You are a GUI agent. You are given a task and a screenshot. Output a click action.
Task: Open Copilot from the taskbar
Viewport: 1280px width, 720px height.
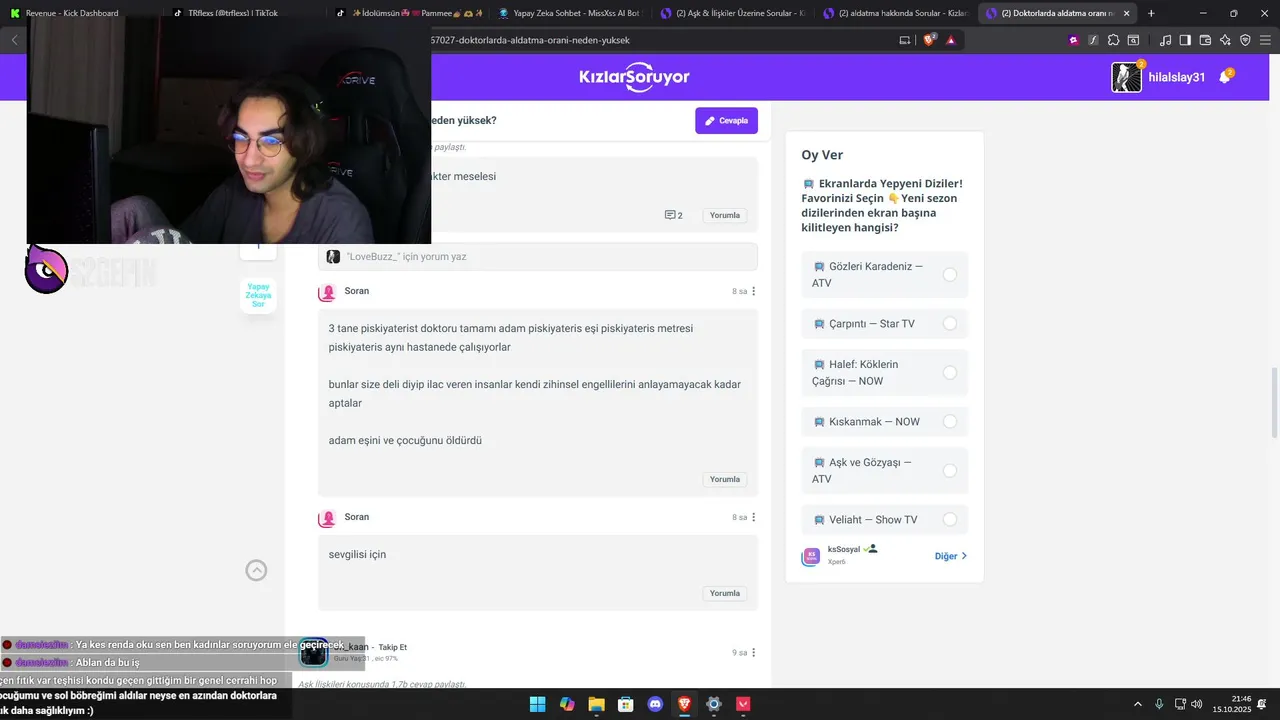[567, 704]
